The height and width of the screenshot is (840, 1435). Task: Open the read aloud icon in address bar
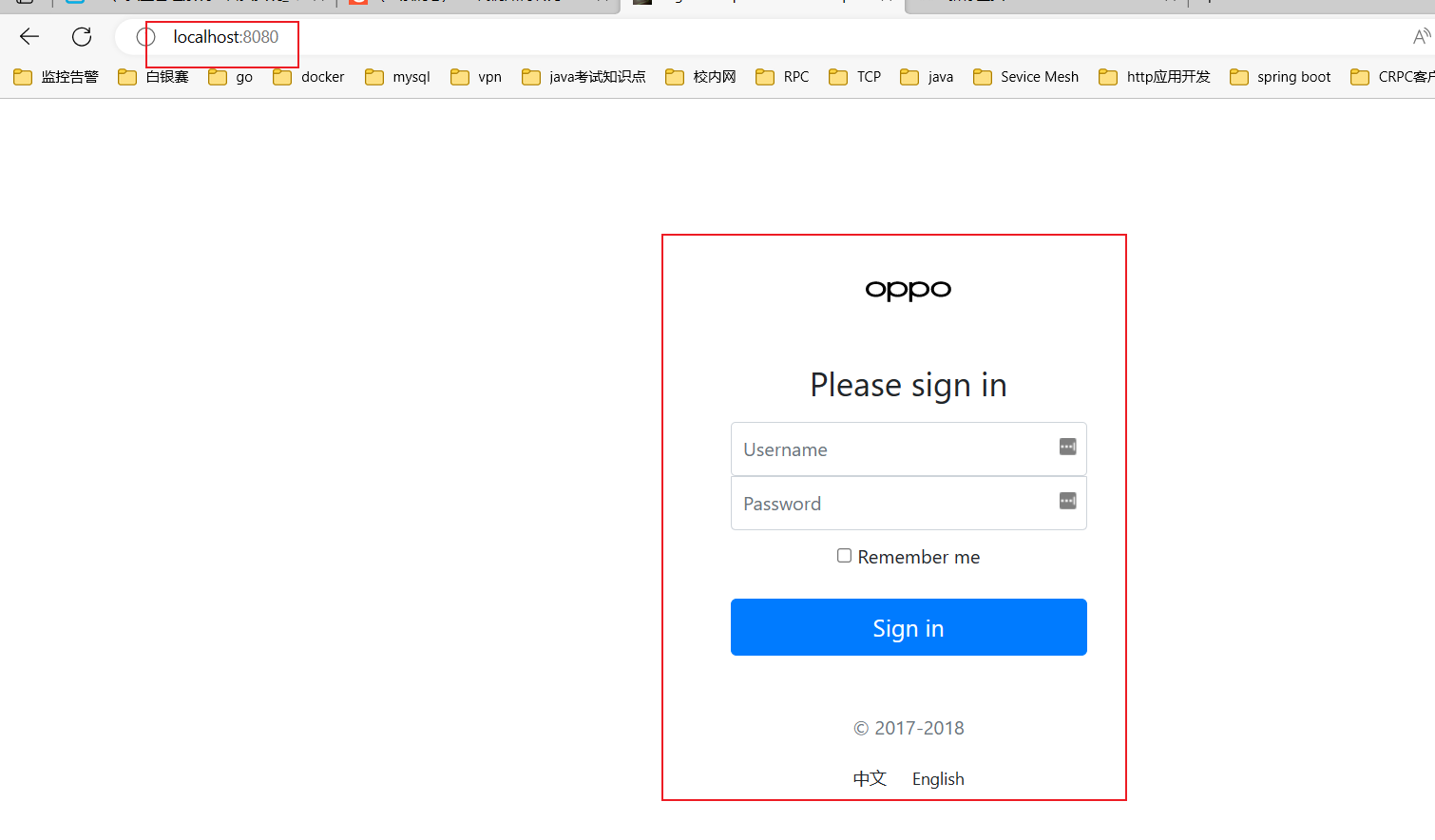click(x=1422, y=37)
